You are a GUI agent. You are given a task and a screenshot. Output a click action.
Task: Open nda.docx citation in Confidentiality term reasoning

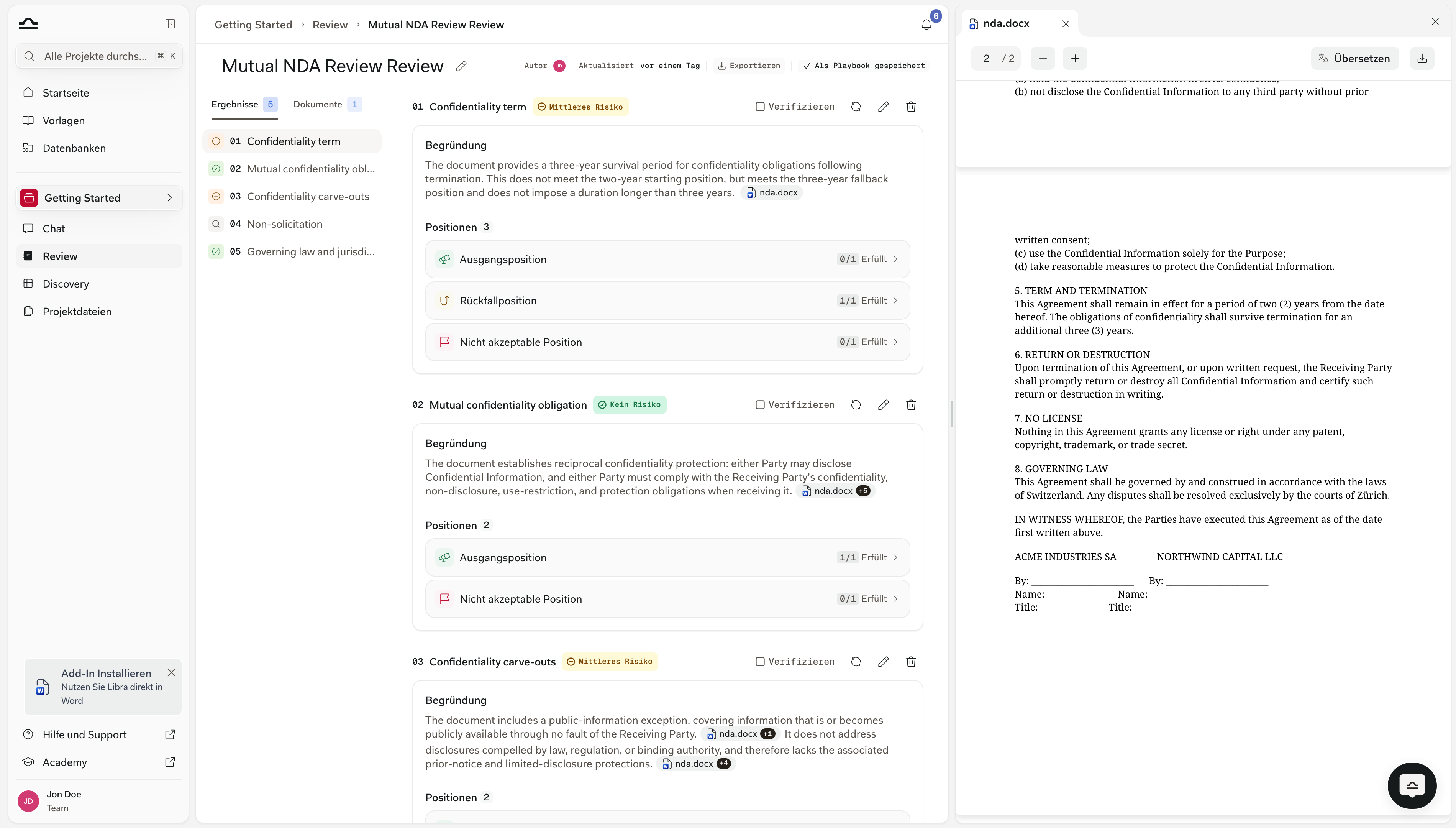point(772,193)
